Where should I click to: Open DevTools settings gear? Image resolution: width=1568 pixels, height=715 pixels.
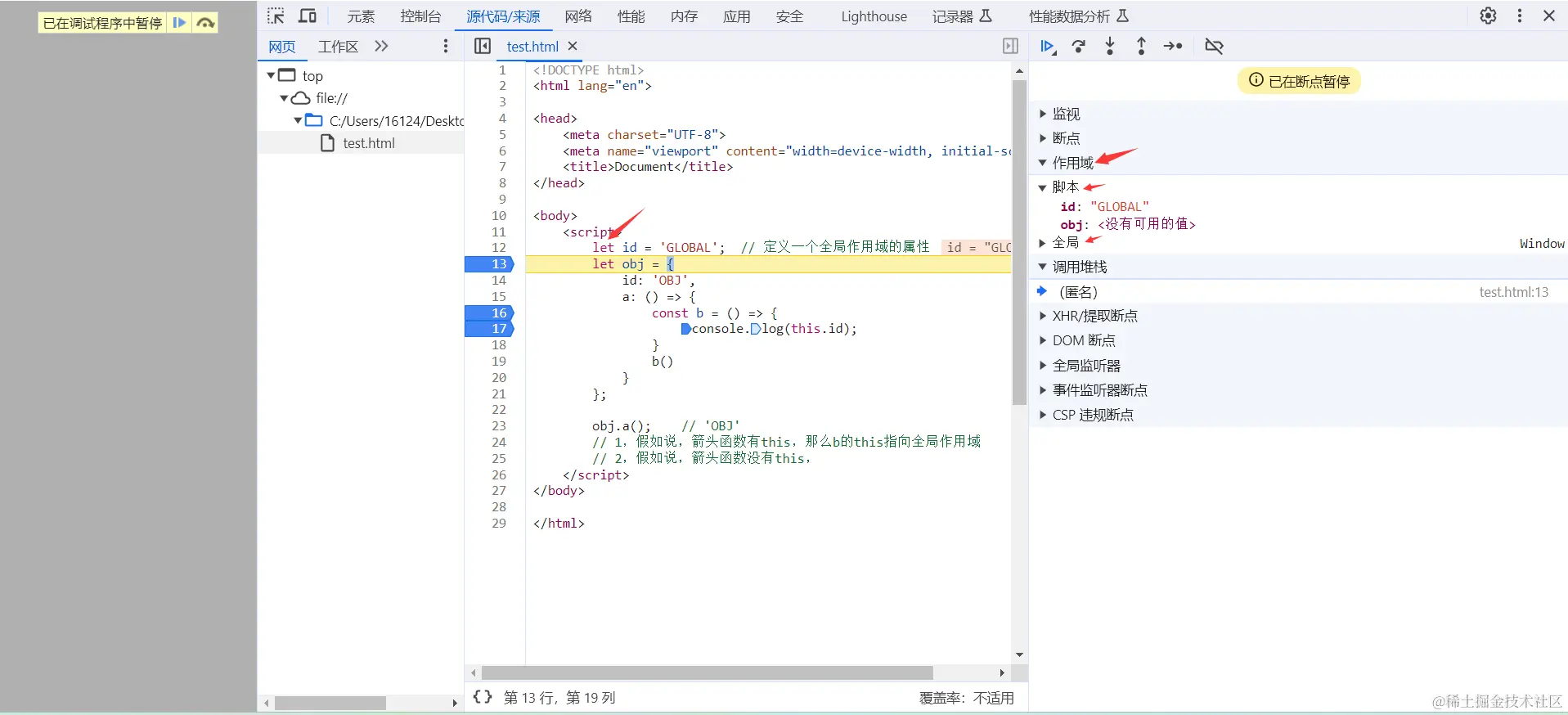point(1489,16)
